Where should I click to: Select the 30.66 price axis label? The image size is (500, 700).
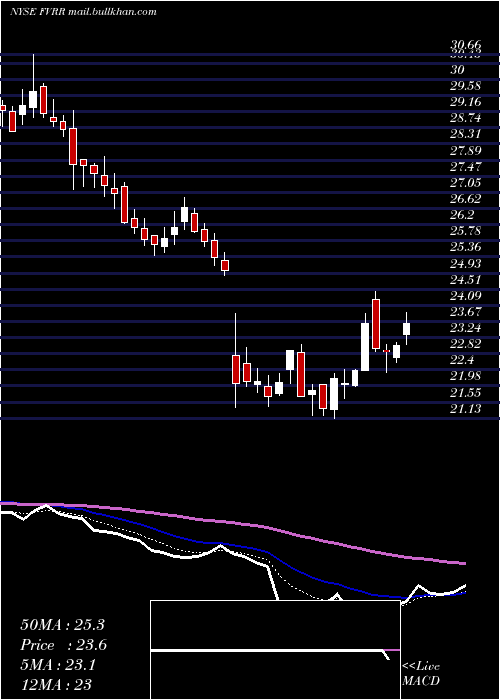click(466, 46)
